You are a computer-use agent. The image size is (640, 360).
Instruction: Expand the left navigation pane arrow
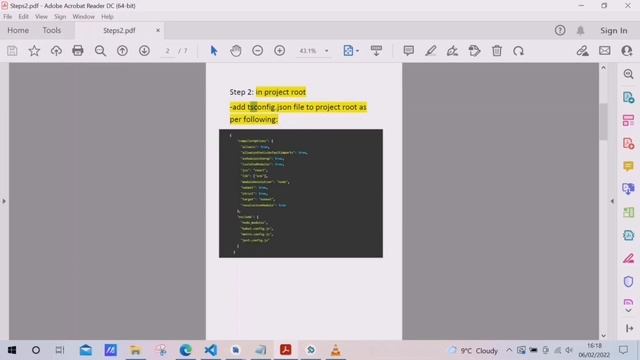point(4,201)
